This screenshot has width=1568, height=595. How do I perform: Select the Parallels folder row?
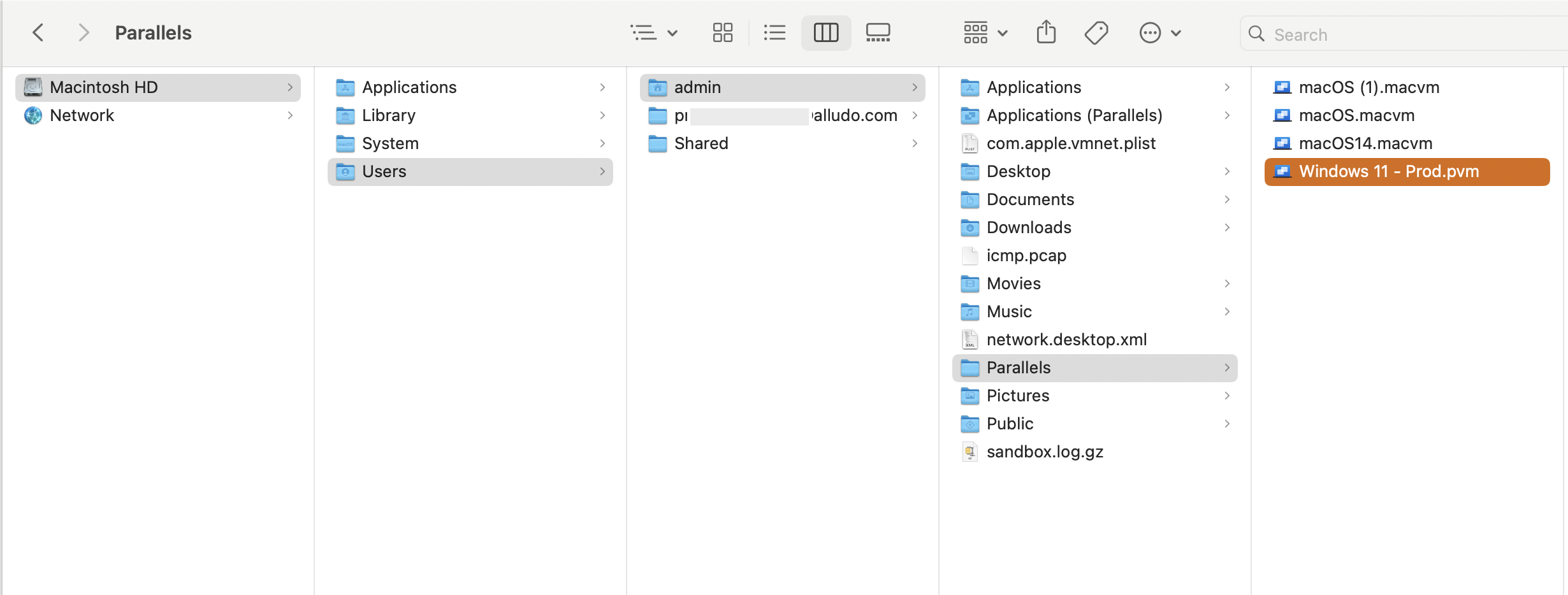pyautogui.click(x=1095, y=368)
